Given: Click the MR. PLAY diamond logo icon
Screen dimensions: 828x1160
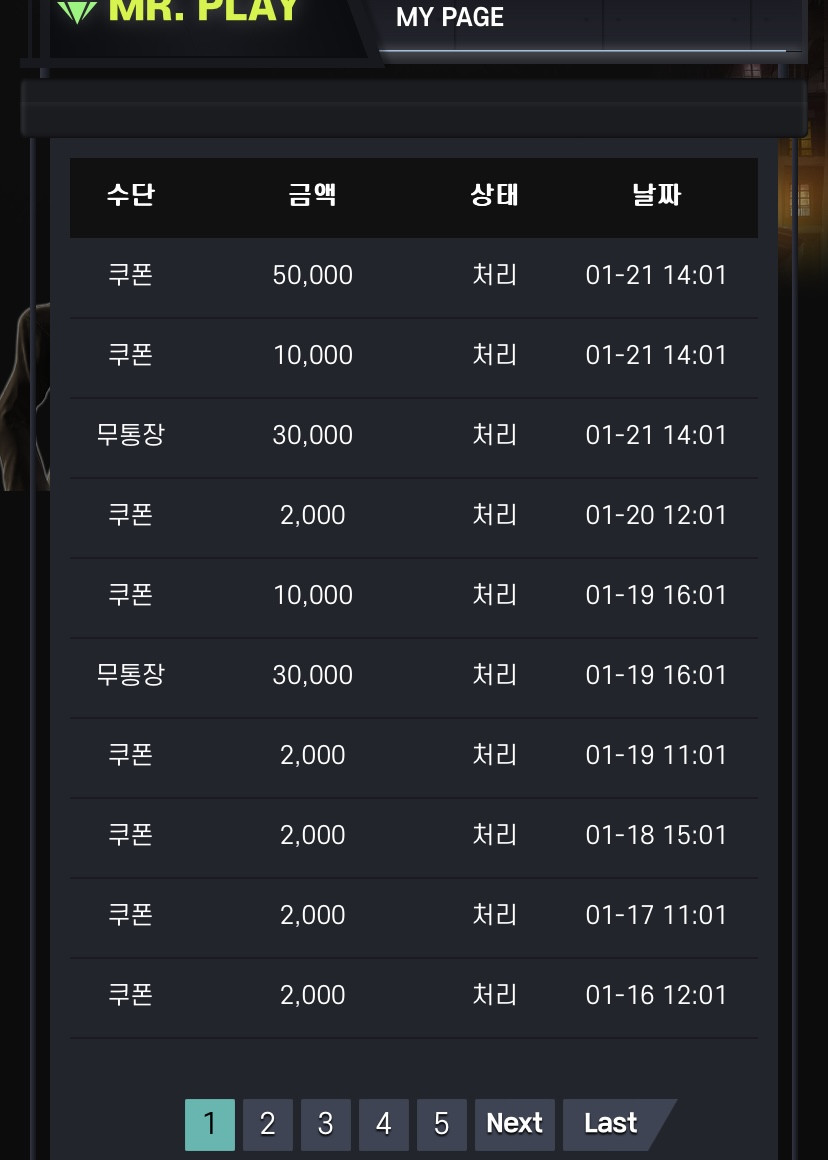Looking at the screenshot, I should (77, 11).
